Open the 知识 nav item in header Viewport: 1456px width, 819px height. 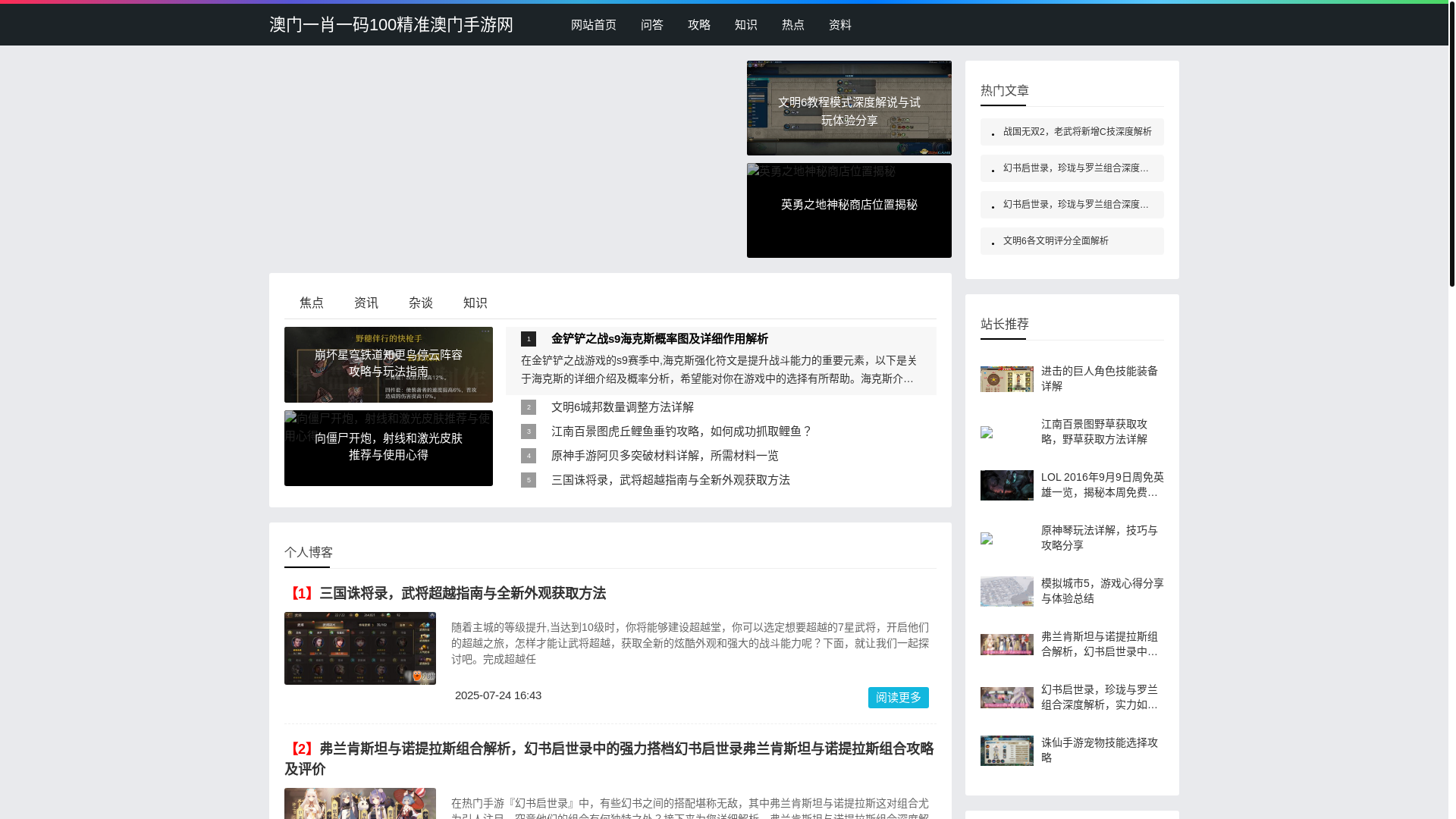tap(745, 25)
